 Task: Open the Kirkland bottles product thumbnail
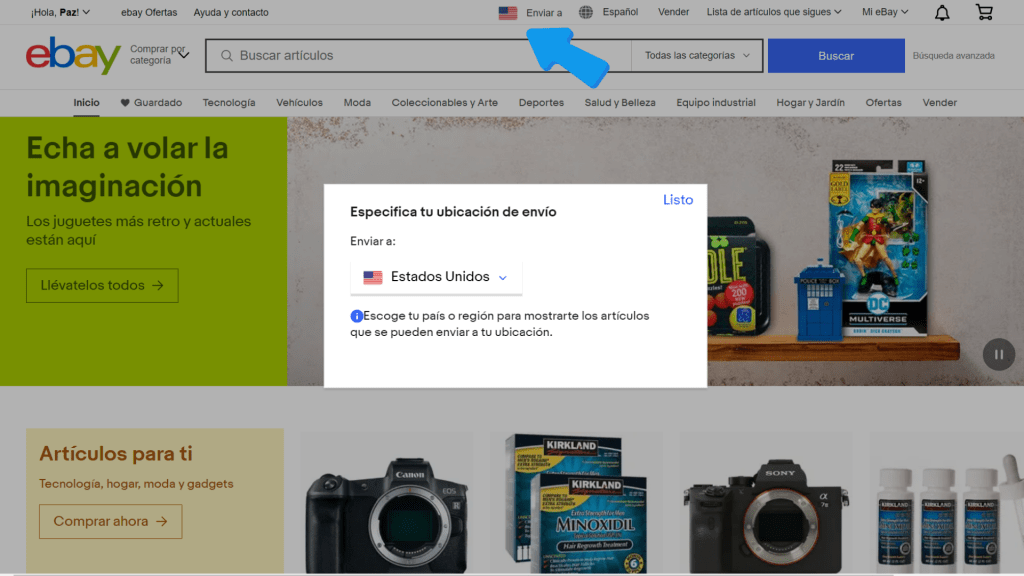(947, 503)
